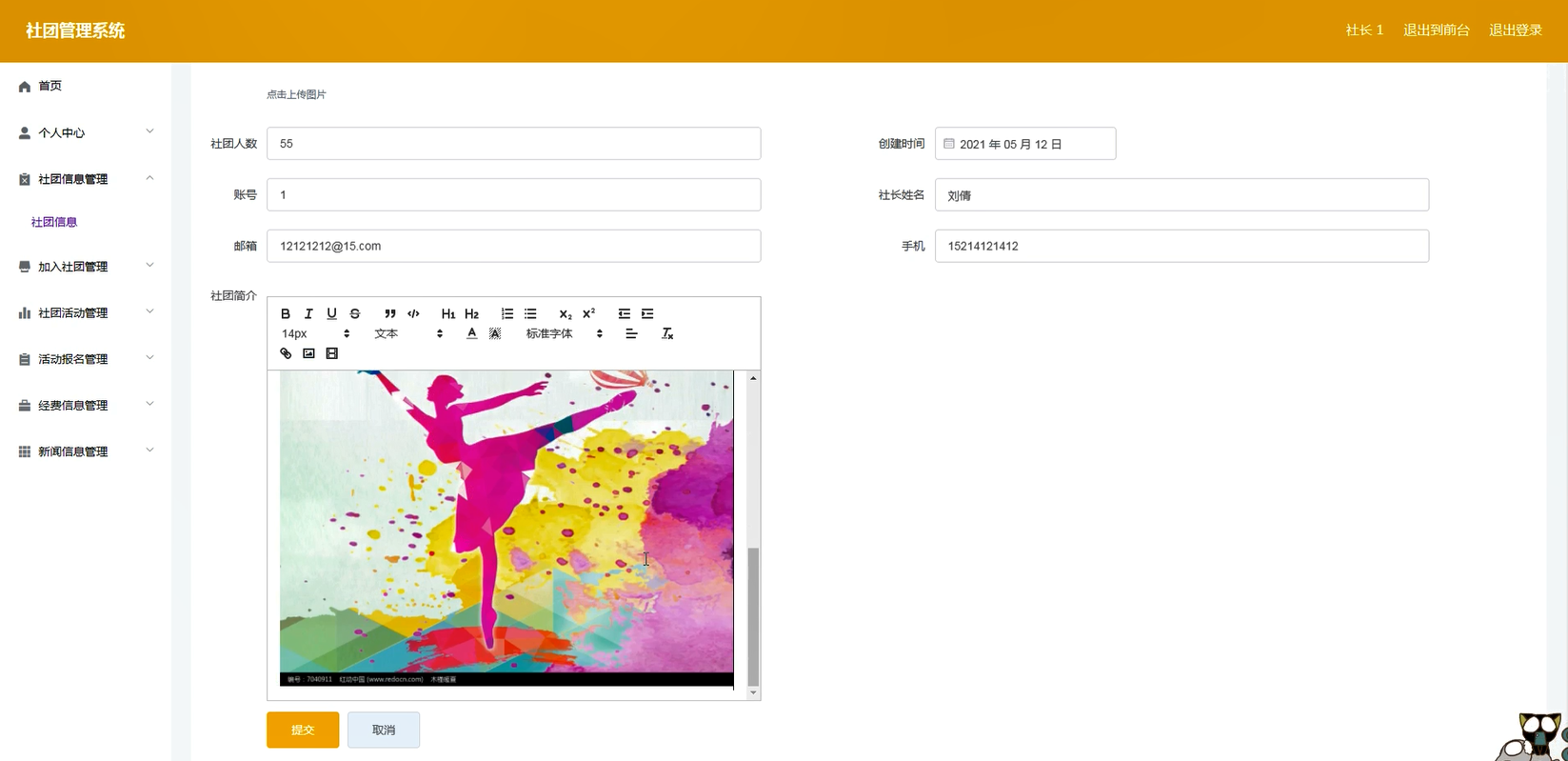This screenshot has width=1568, height=761.
Task: Click the 退出登录 logout link
Action: pos(1515,30)
